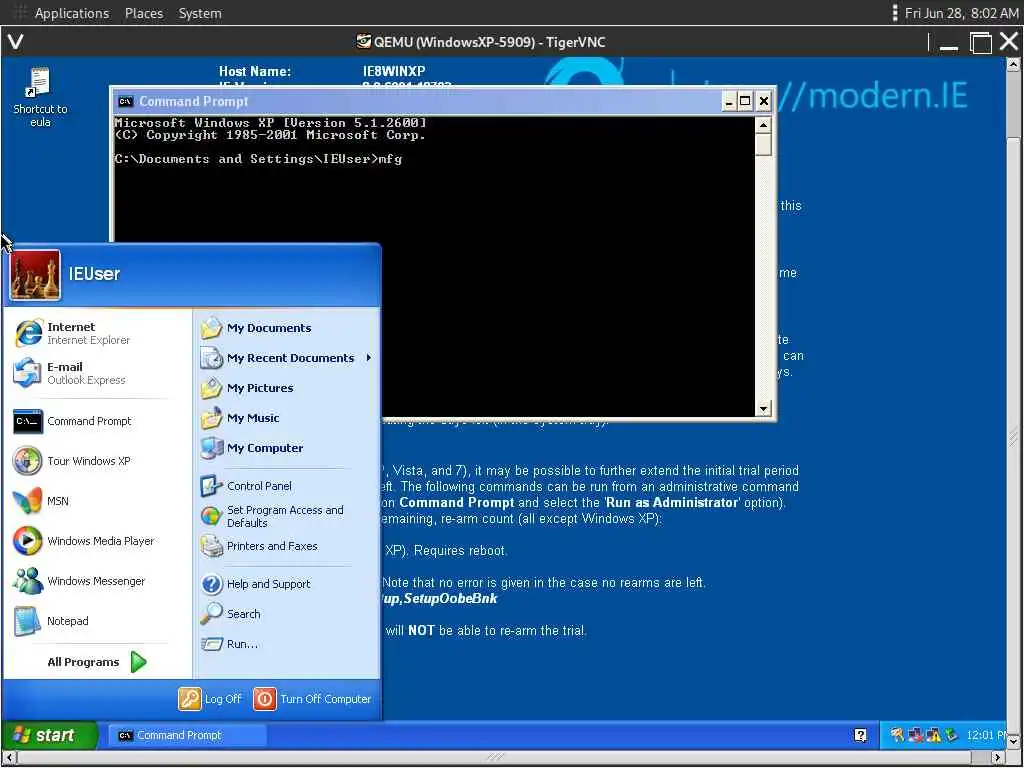This screenshot has height=768, width=1024.
Task: Click the XP taskbar clock showing 12:01
Action: click(985, 735)
